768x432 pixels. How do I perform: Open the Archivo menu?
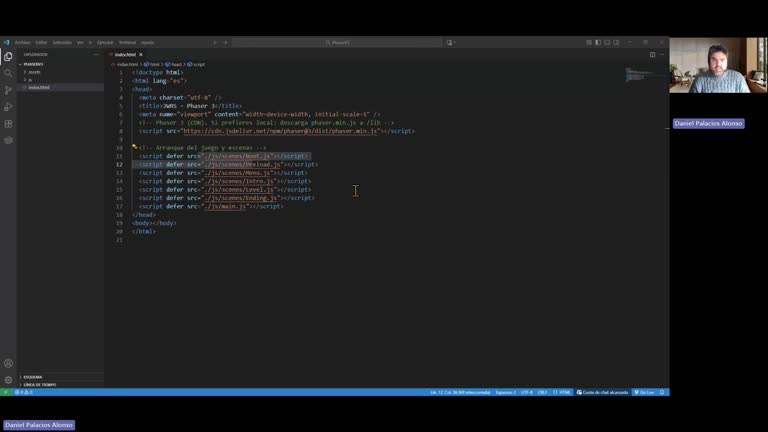22,43
